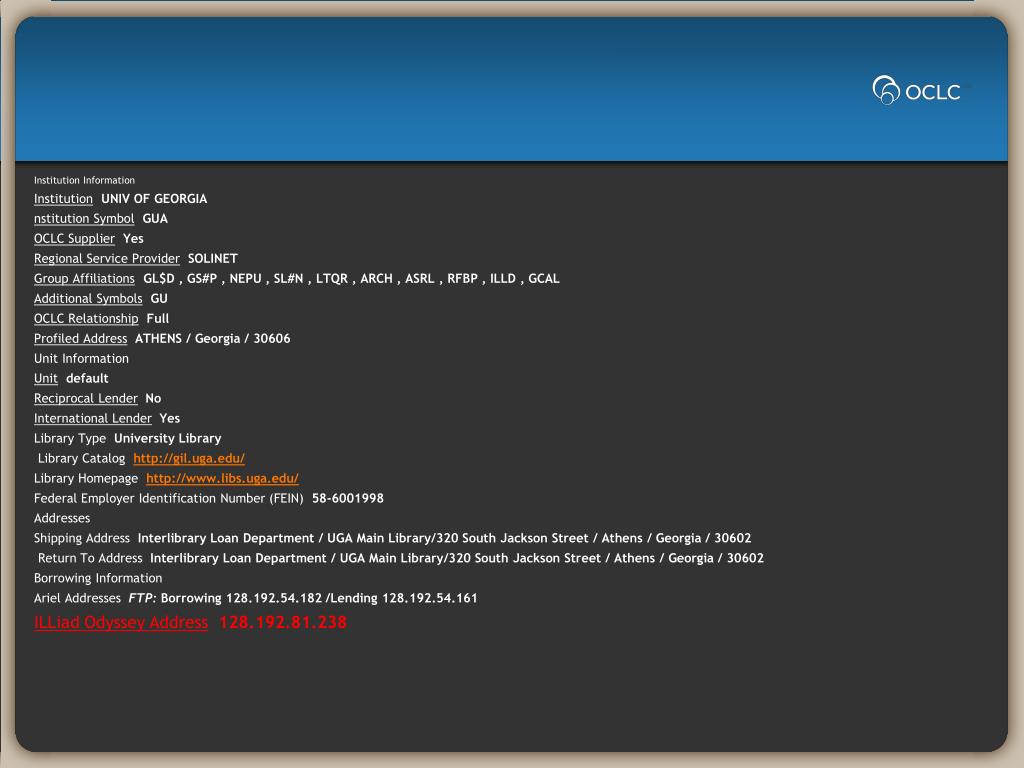The image size is (1024, 768).
Task: Open the Regional Service Provider link
Action: tap(106, 259)
